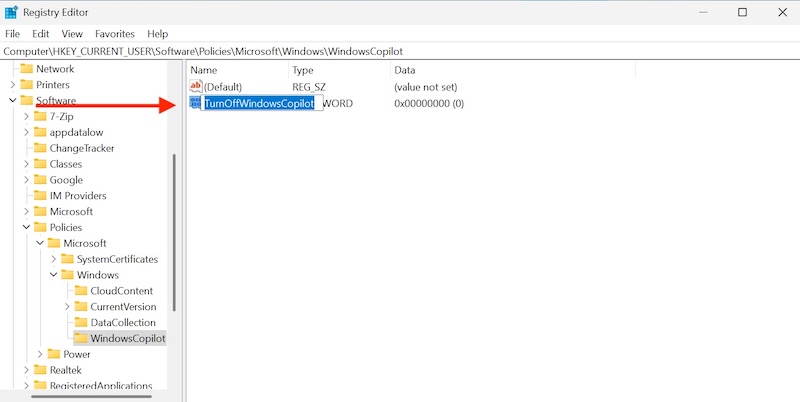Click the registry path address bar
This screenshot has width=800, height=402.
coord(400,52)
